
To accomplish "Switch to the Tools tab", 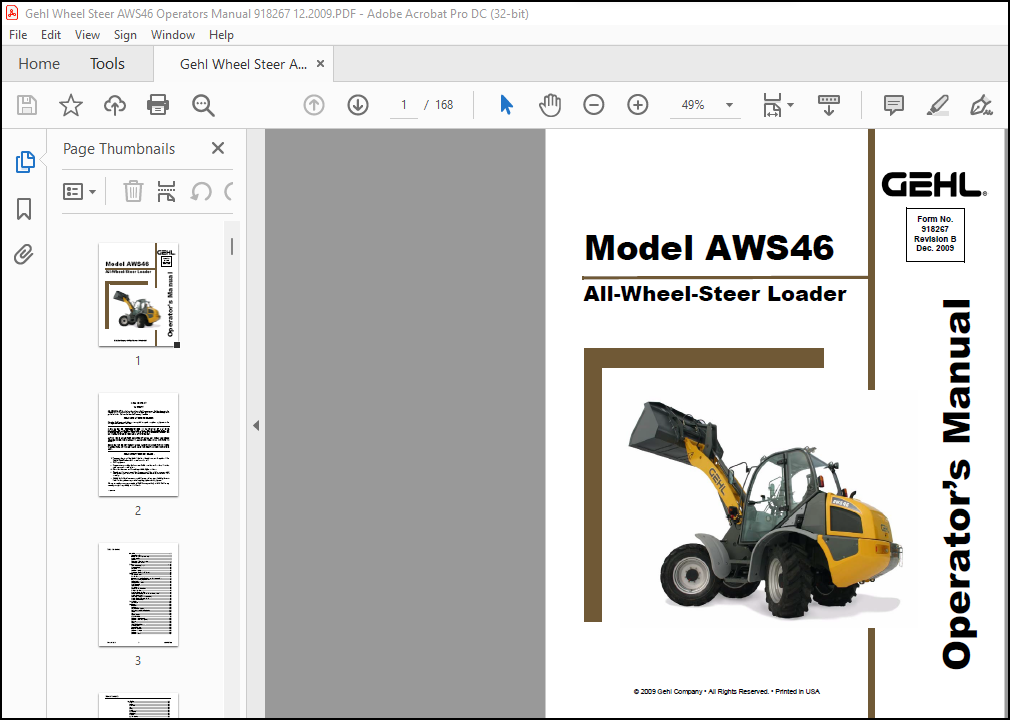I will pos(107,64).
